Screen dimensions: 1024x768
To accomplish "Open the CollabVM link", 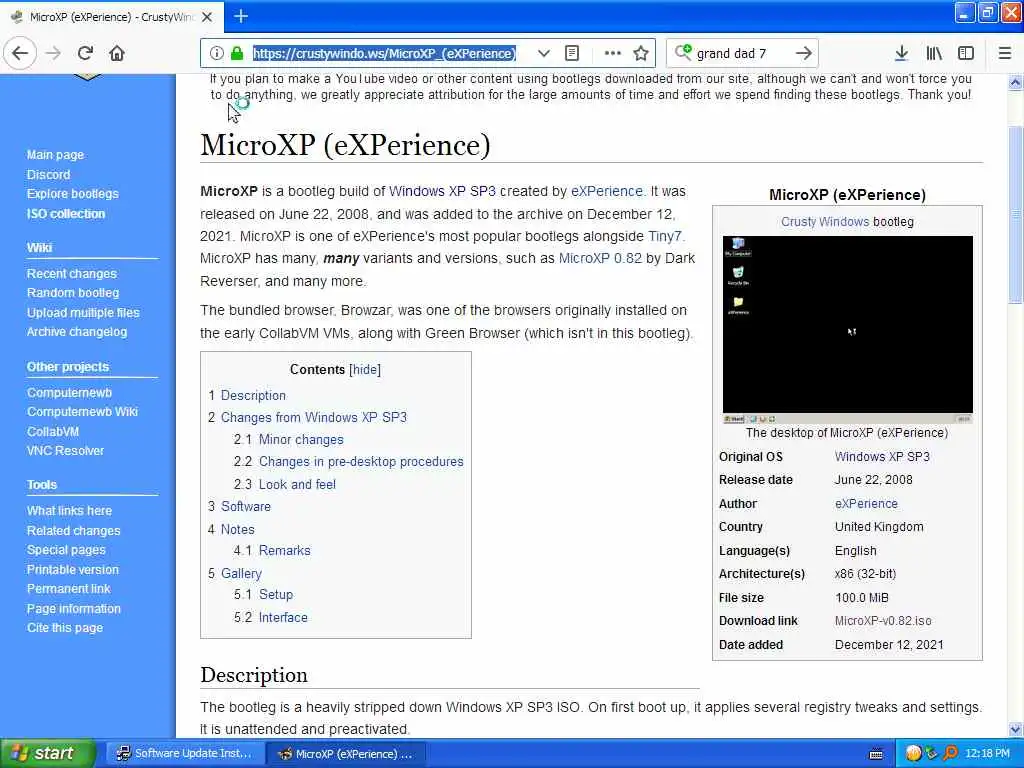I will coord(53,432).
